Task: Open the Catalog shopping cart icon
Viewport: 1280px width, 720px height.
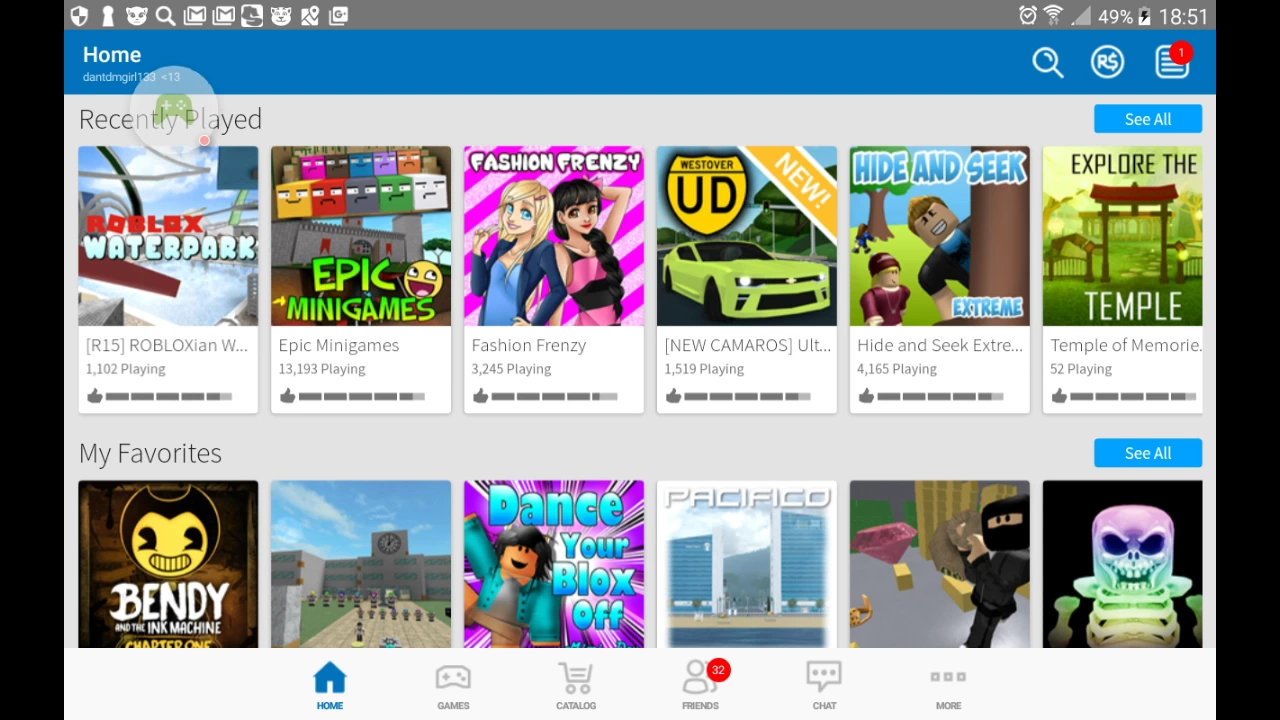Action: click(576, 678)
